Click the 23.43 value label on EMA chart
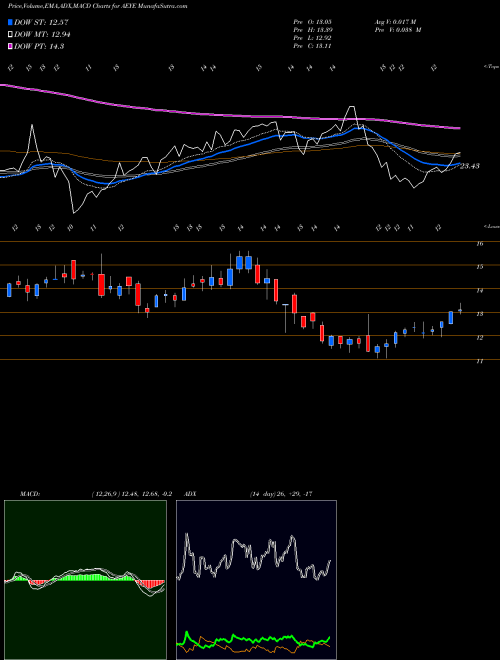The height and width of the screenshot is (660, 500). click(x=470, y=166)
